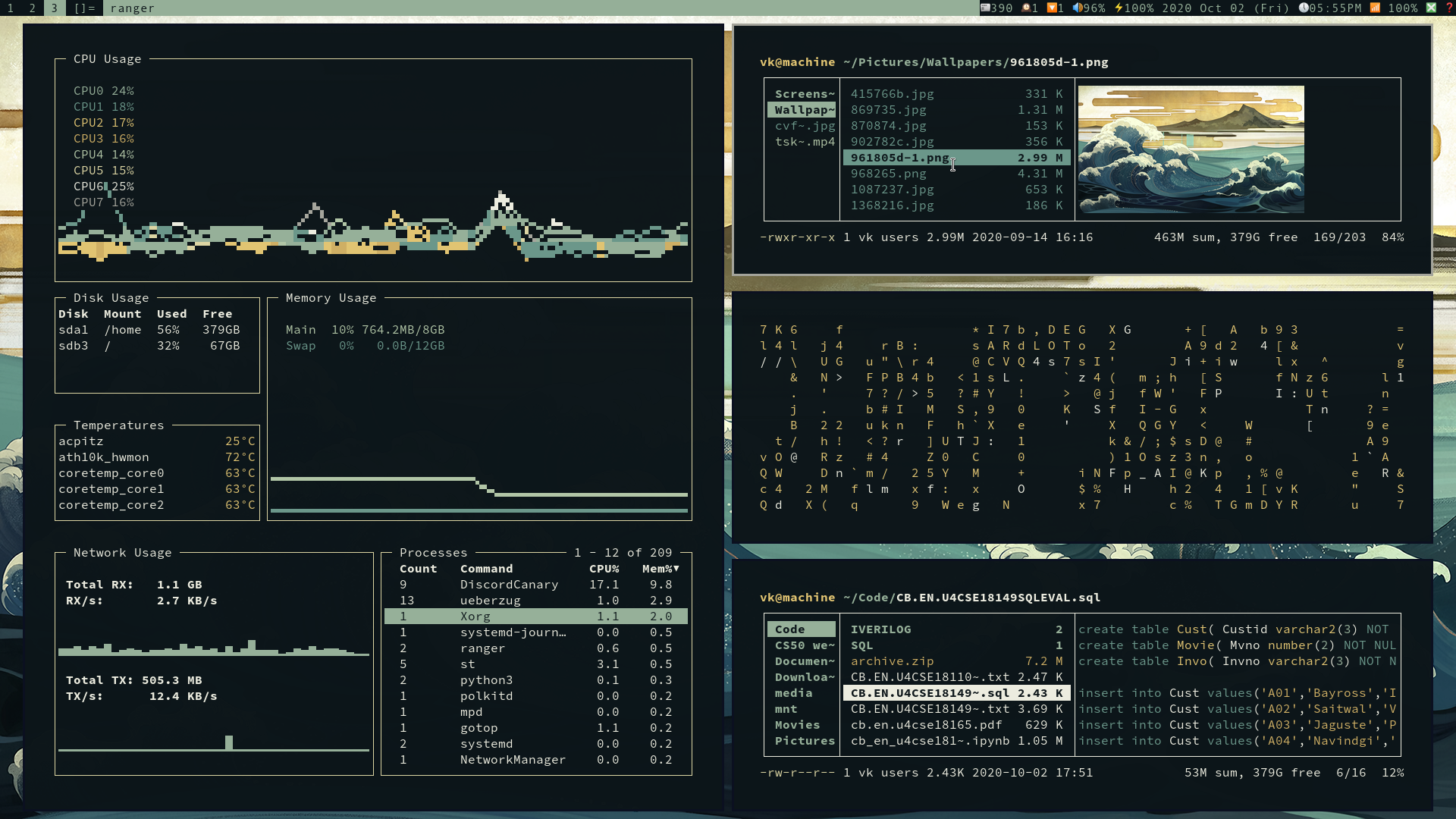Open the mail indicator showing 390
This screenshot has height=819, width=1456.
[x=986, y=8]
